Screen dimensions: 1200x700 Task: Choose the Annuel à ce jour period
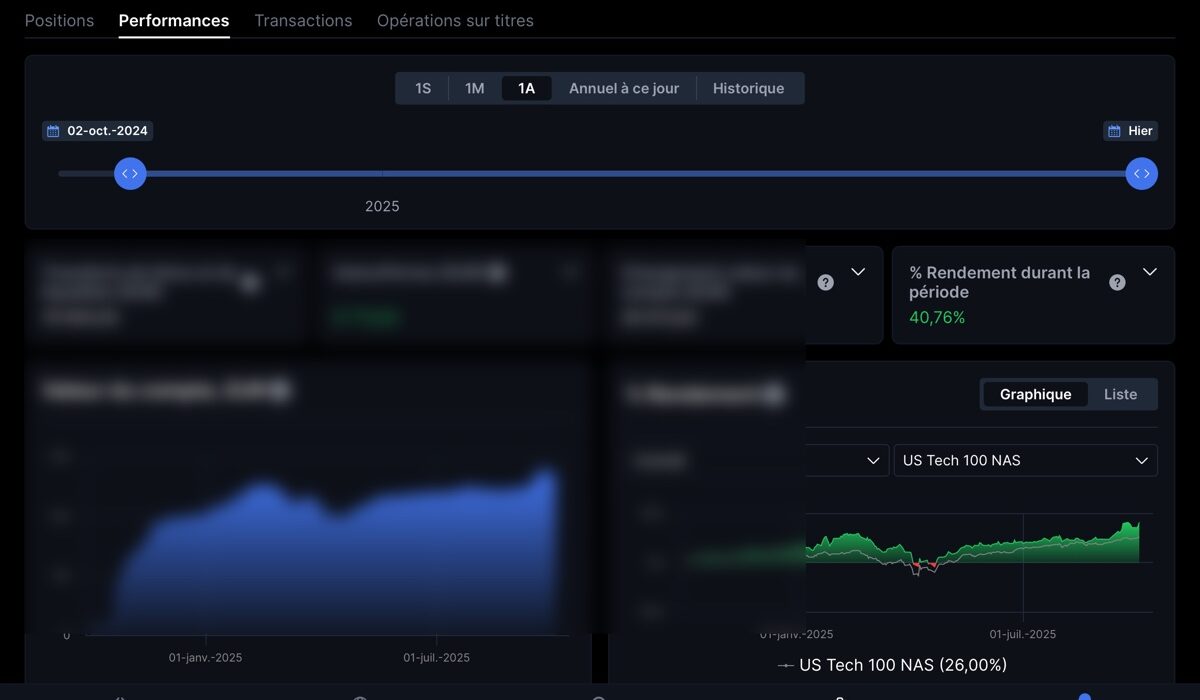coord(624,88)
